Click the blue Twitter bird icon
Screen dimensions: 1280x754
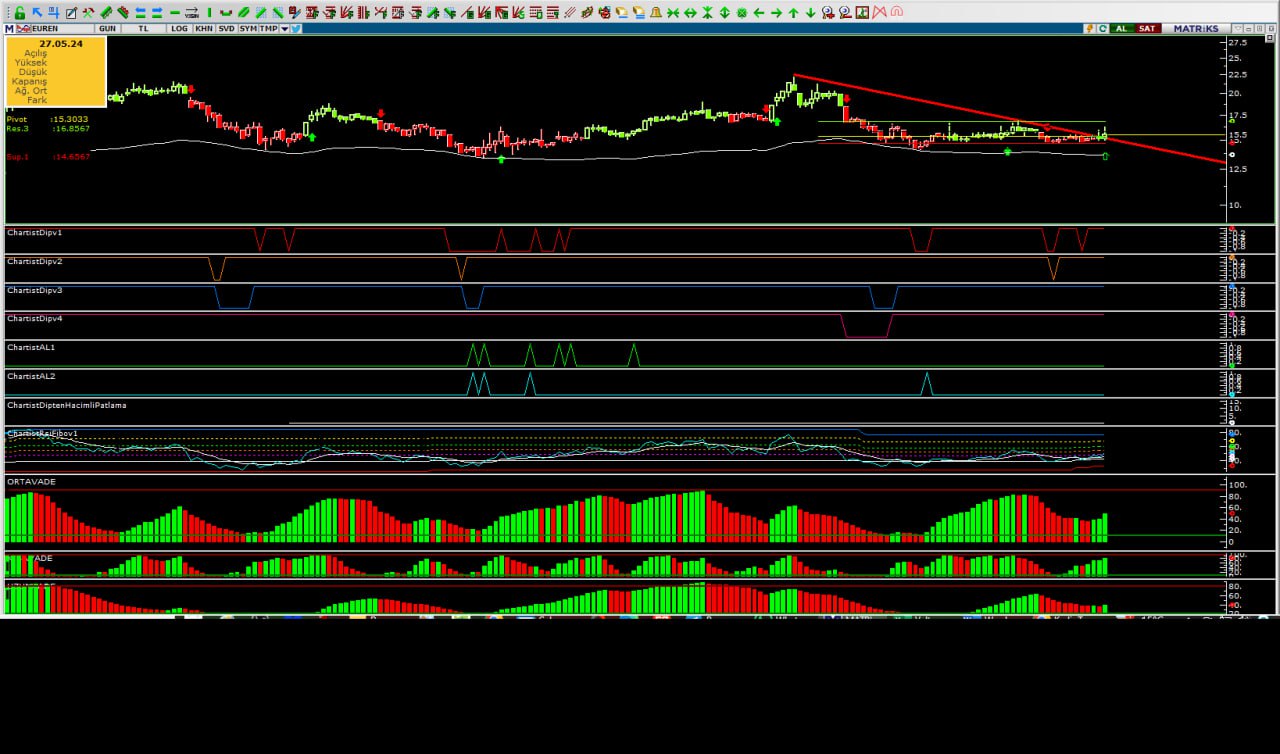tap(296, 28)
